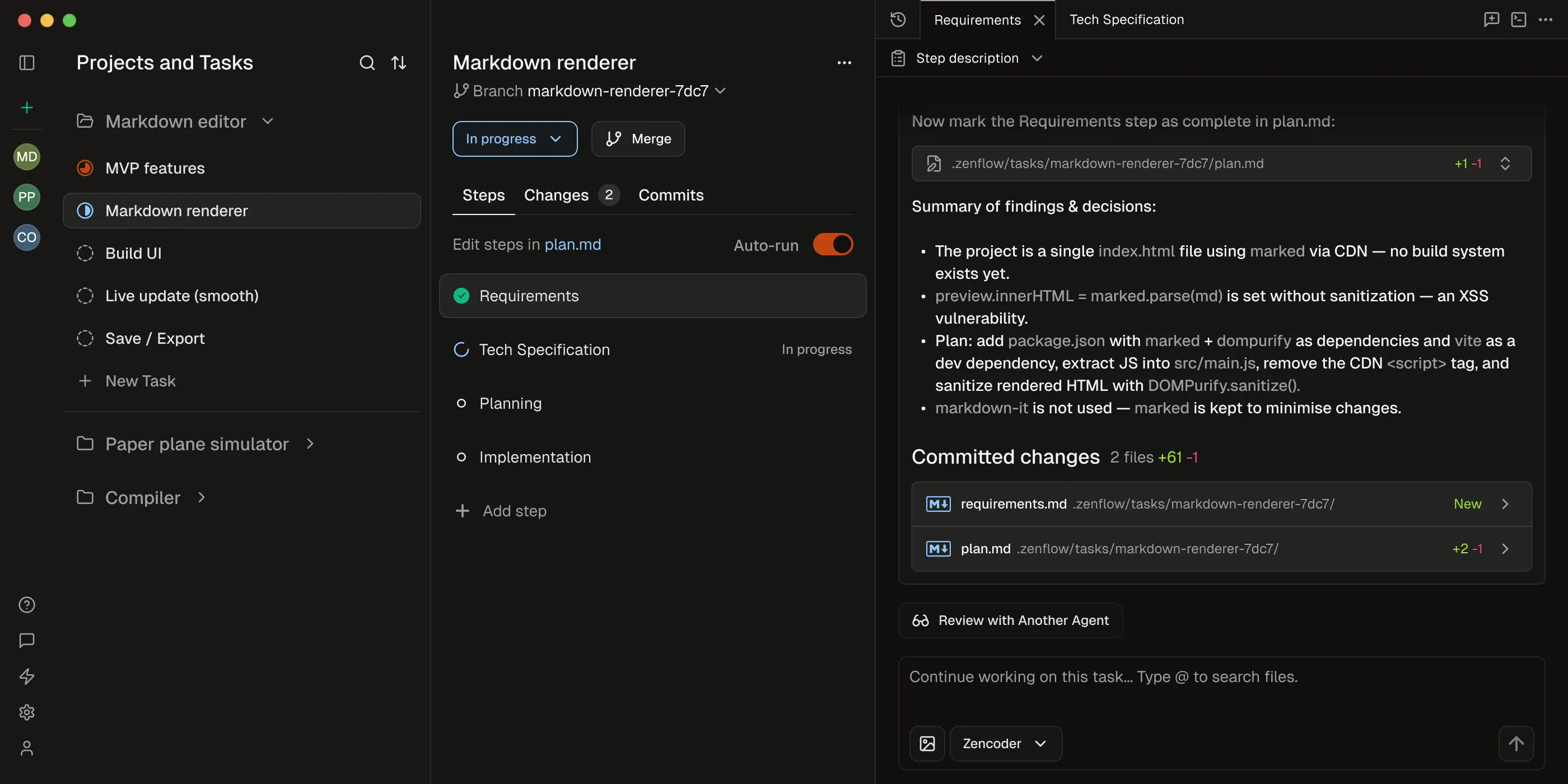Screen dimensions: 1568x784
Task: Open the terminal panel icon
Action: [1518, 20]
